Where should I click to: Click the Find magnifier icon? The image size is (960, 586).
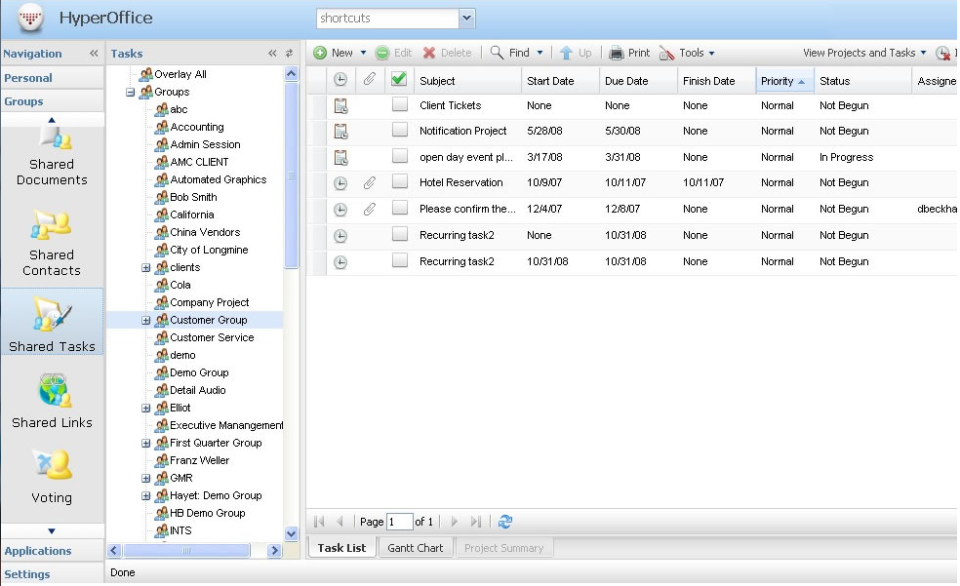click(x=497, y=53)
